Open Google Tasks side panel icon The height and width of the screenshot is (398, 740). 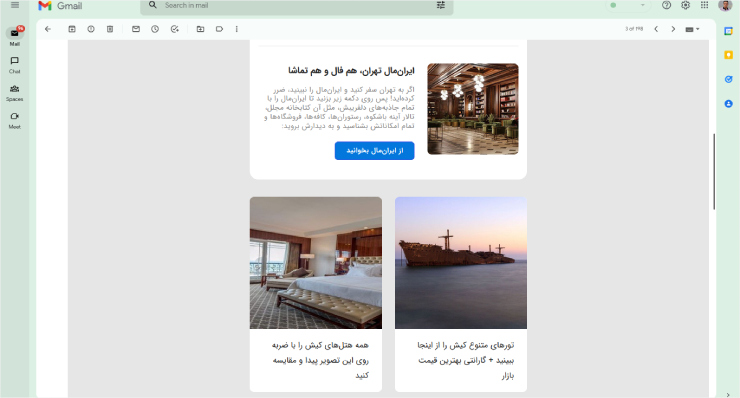click(x=728, y=79)
